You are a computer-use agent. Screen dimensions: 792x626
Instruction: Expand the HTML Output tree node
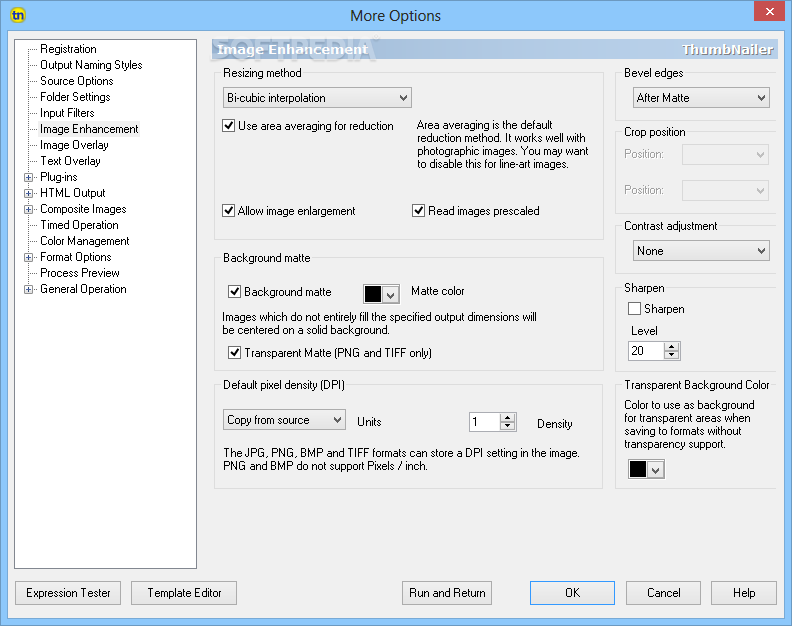coord(28,194)
